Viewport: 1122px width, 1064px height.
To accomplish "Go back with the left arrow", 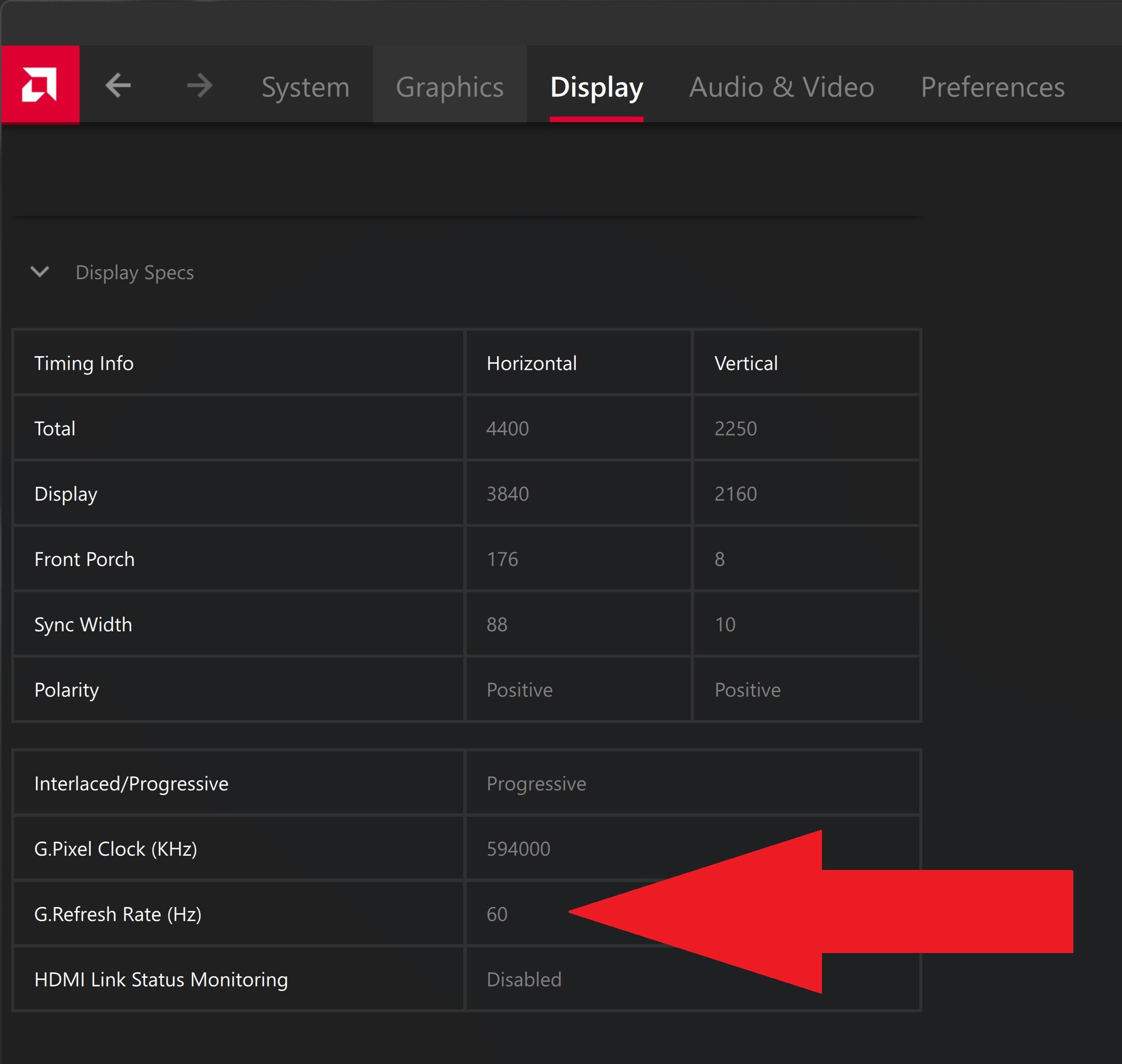I will pyautogui.click(x=118, y=86).
